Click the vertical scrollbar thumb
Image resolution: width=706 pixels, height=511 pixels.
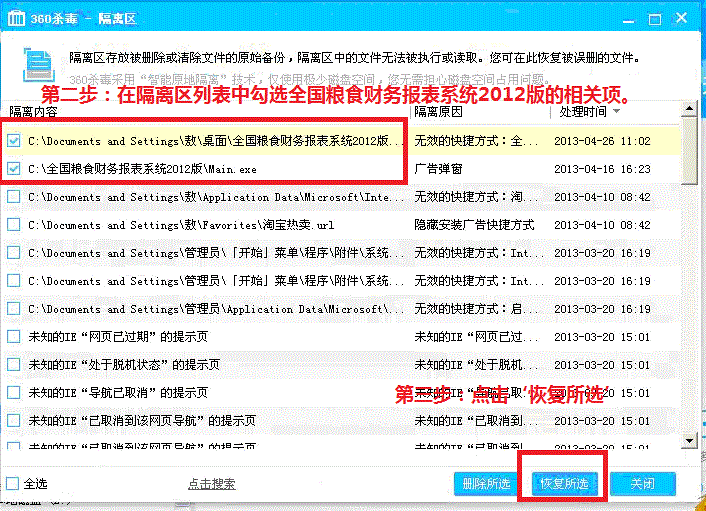point(689,151)
